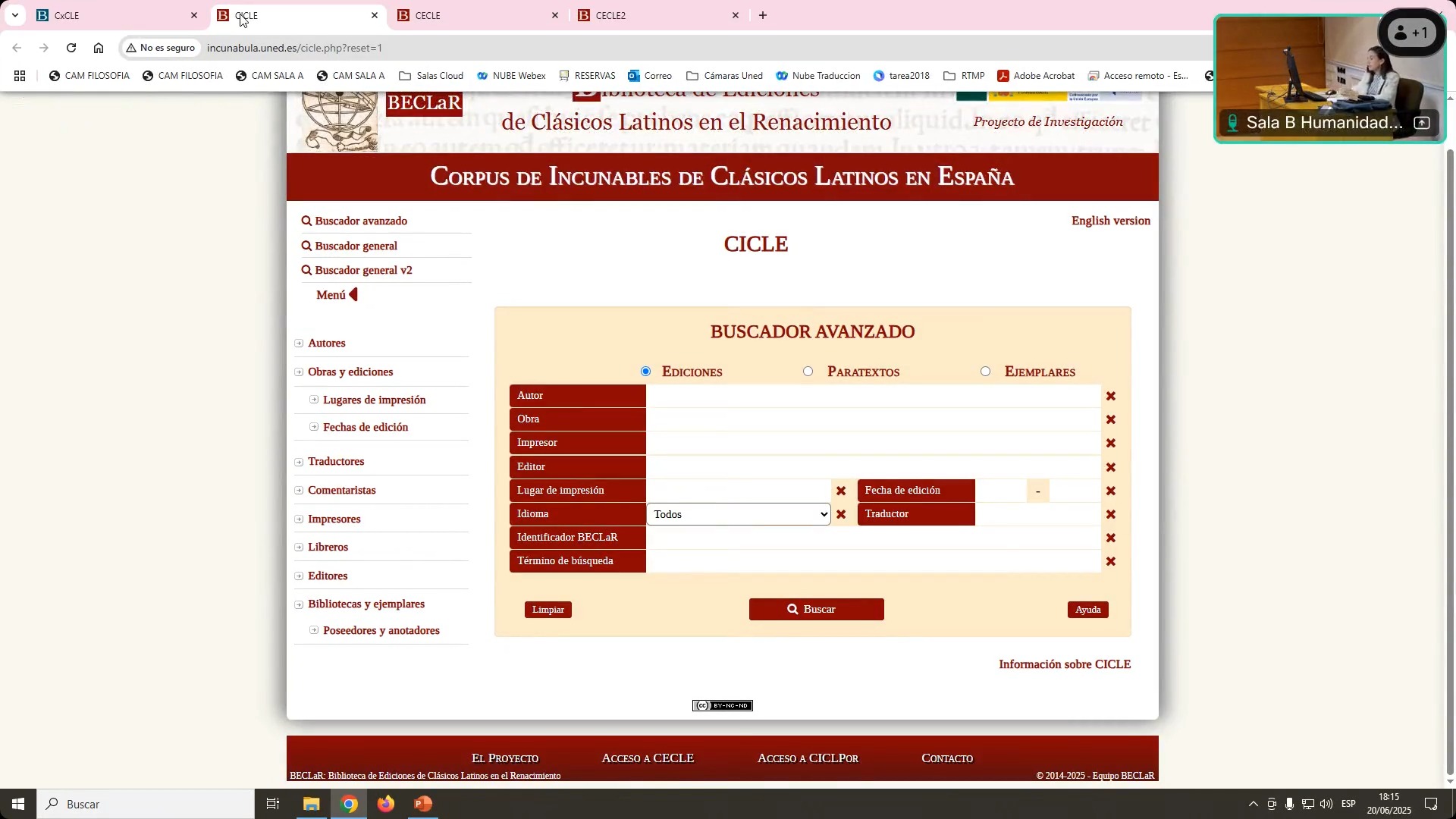Open the notifications center icon

[1432, 805]
